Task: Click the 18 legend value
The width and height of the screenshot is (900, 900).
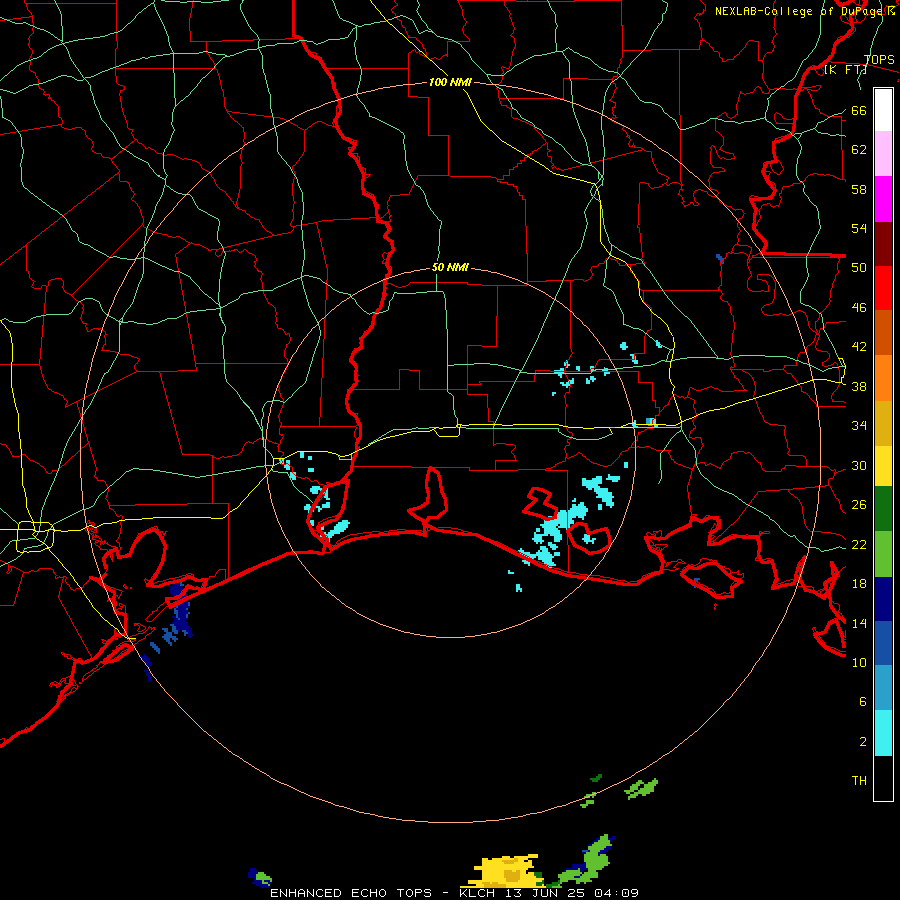Action: (859, 584)
